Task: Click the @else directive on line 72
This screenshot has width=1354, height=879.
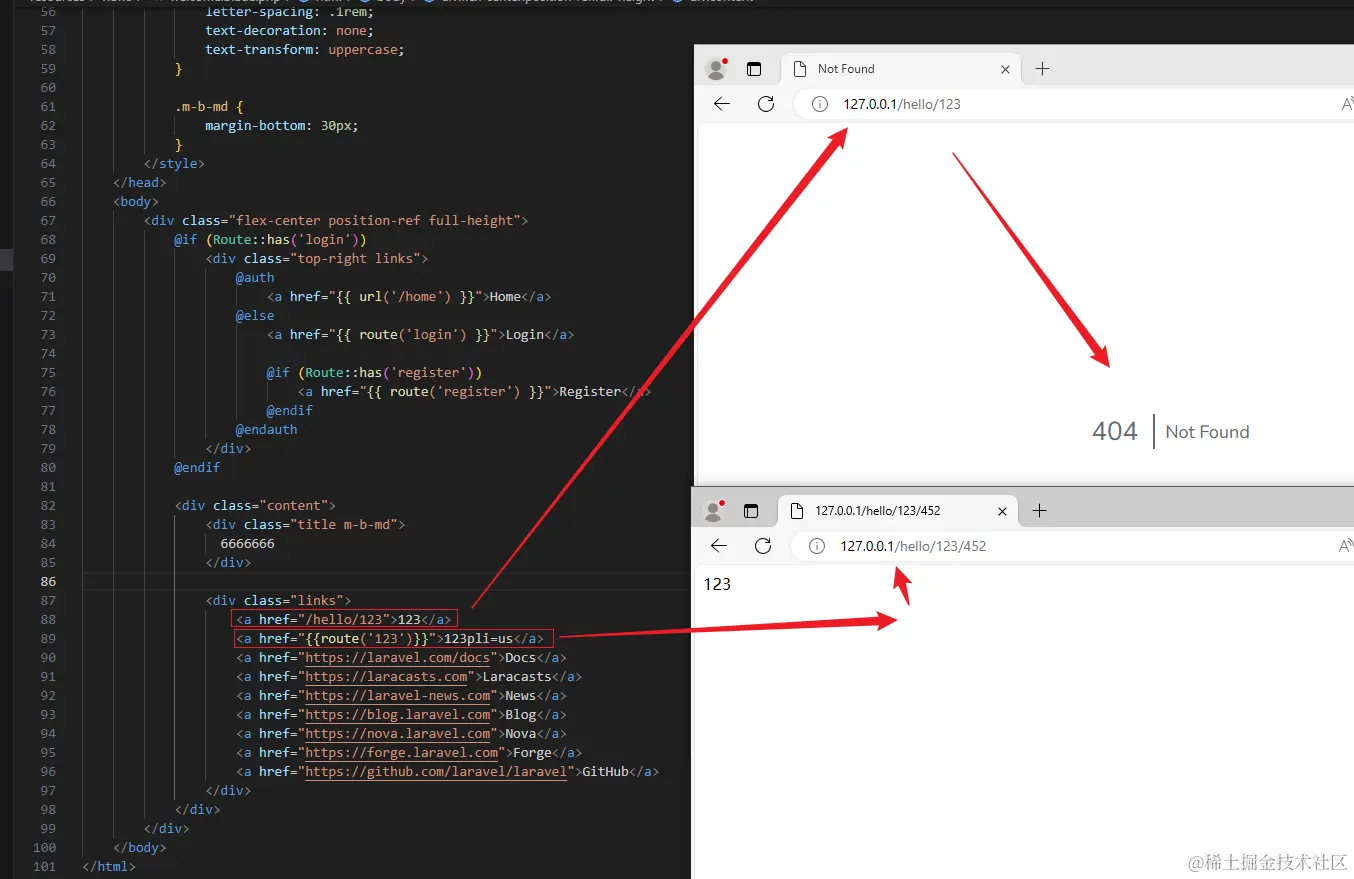Action: coord(255,316)
